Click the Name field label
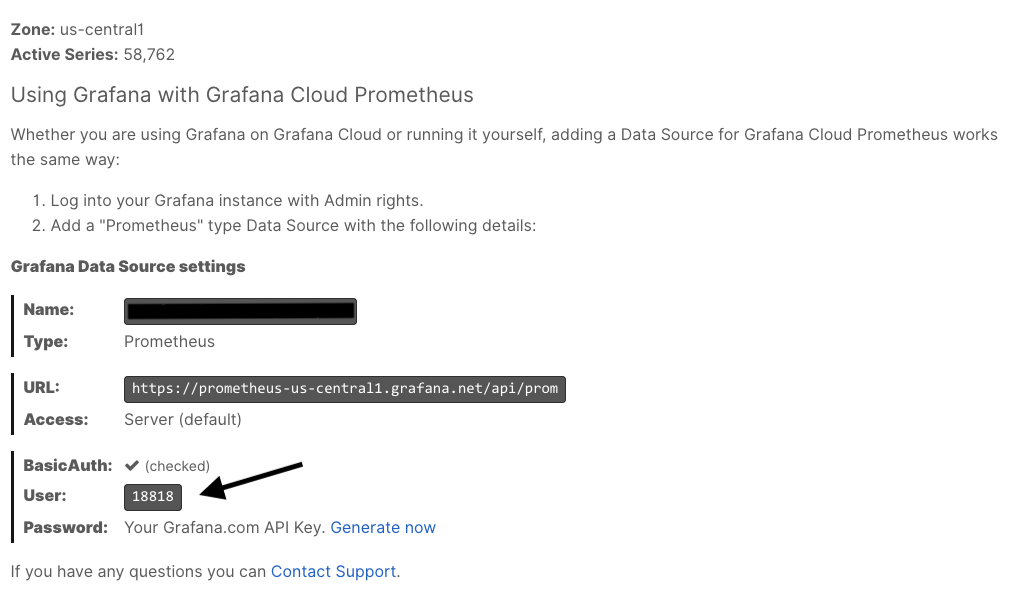This screenshot has width=1021, height=600. tap(49, 310)
